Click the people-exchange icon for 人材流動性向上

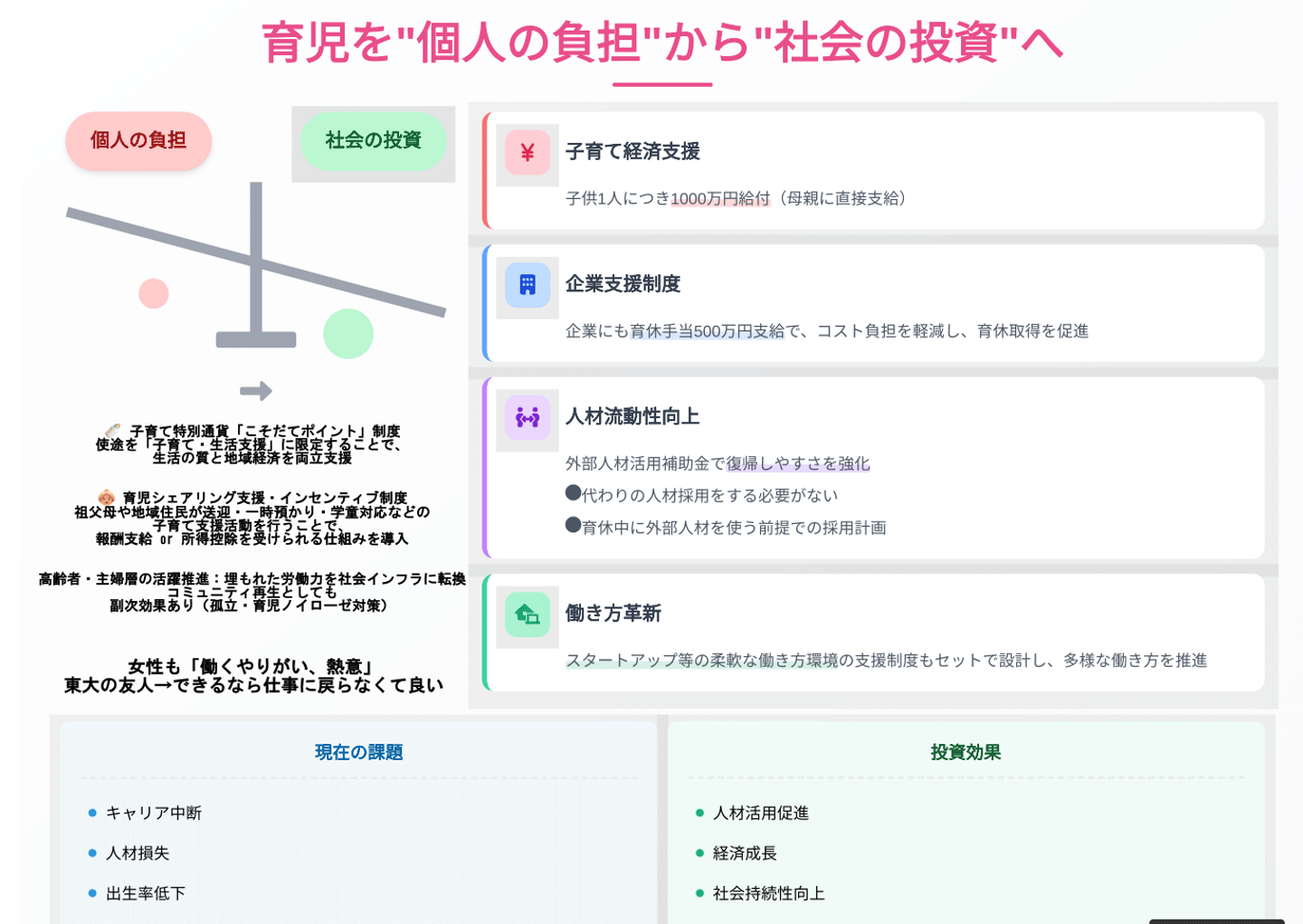pos(528,417)
